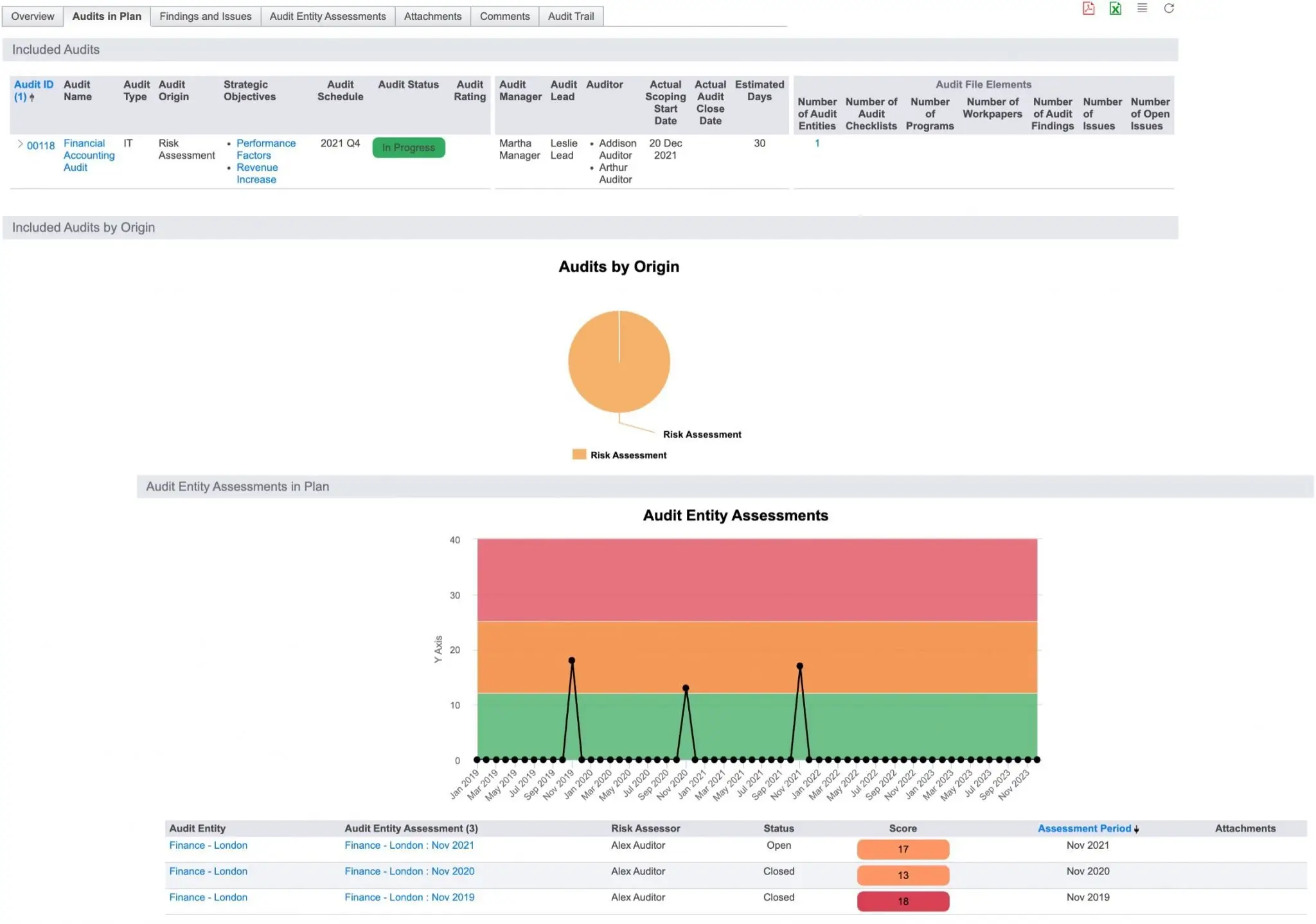The image size is (1316, 924).
Task: Click the Nov 2021 data point at 17
Action: click(800, 666)
